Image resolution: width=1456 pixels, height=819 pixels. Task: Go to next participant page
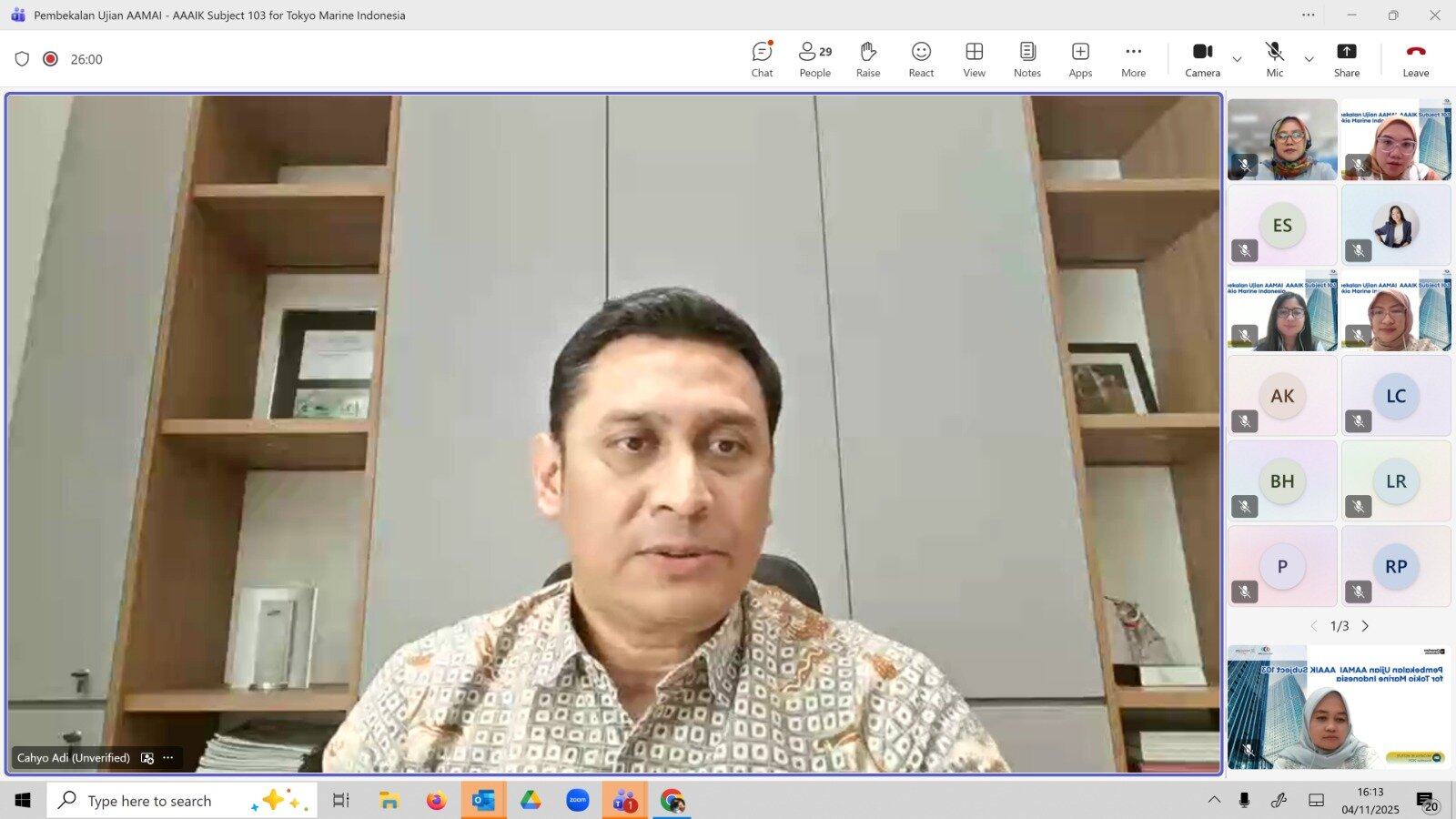tap(1365, 626)
